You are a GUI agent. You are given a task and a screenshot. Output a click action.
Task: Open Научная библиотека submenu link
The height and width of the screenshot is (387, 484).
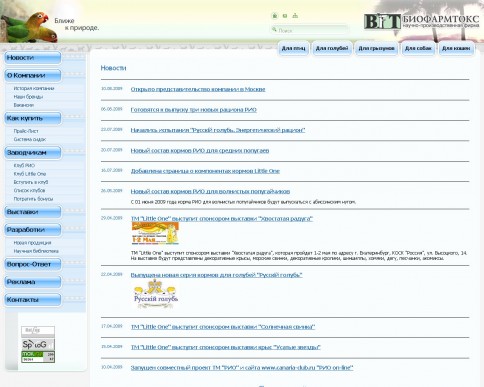pyautogui.click(x=36, y=251)
